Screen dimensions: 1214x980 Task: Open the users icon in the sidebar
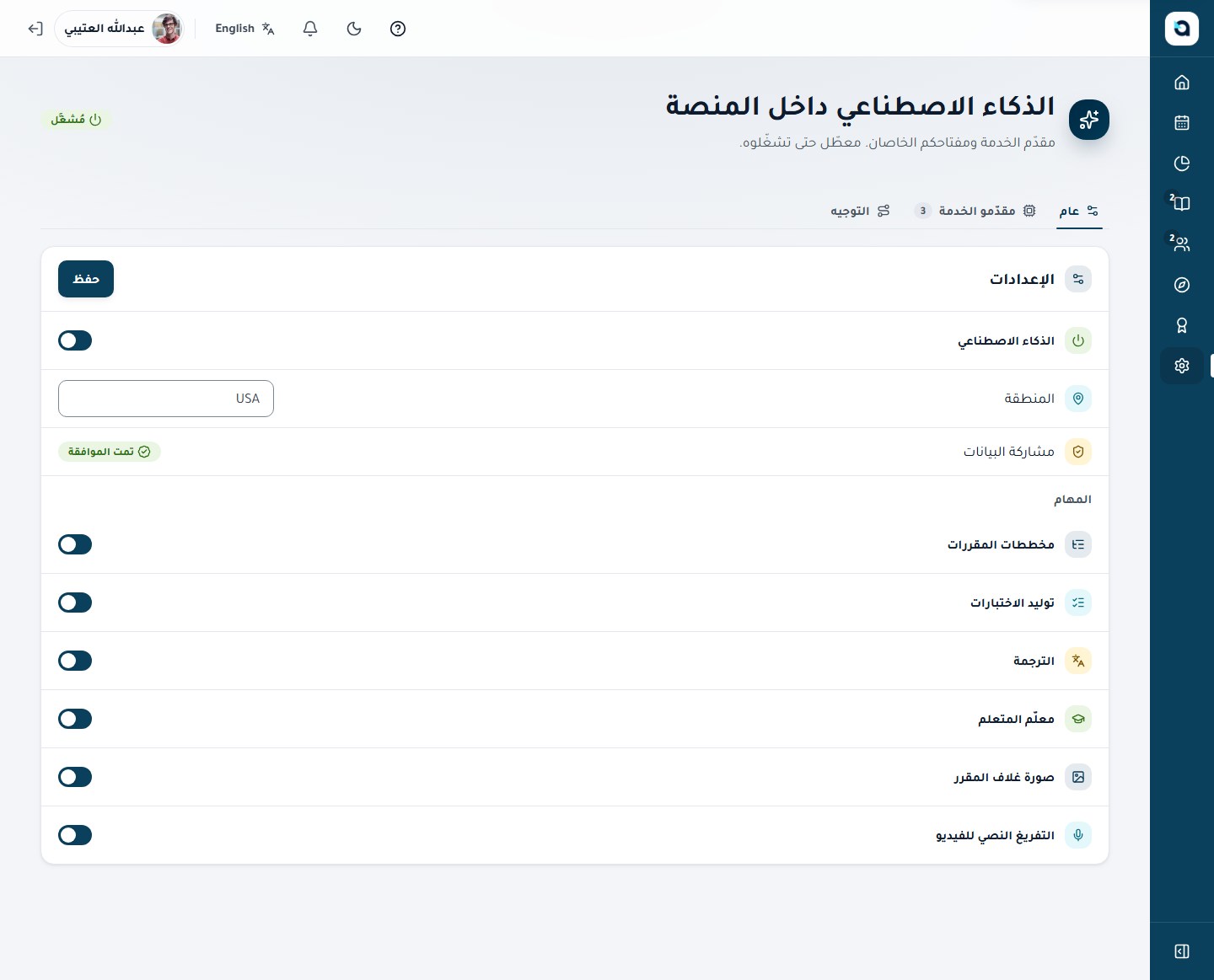pyautogui.click(x=1182, y=244)
